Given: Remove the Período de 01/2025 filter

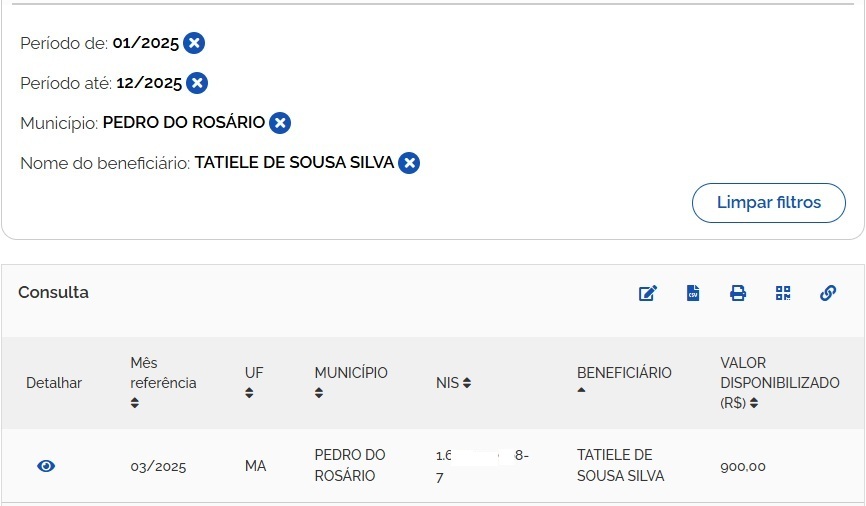Looking at the screenshot, I should click(x=194, y=43).
